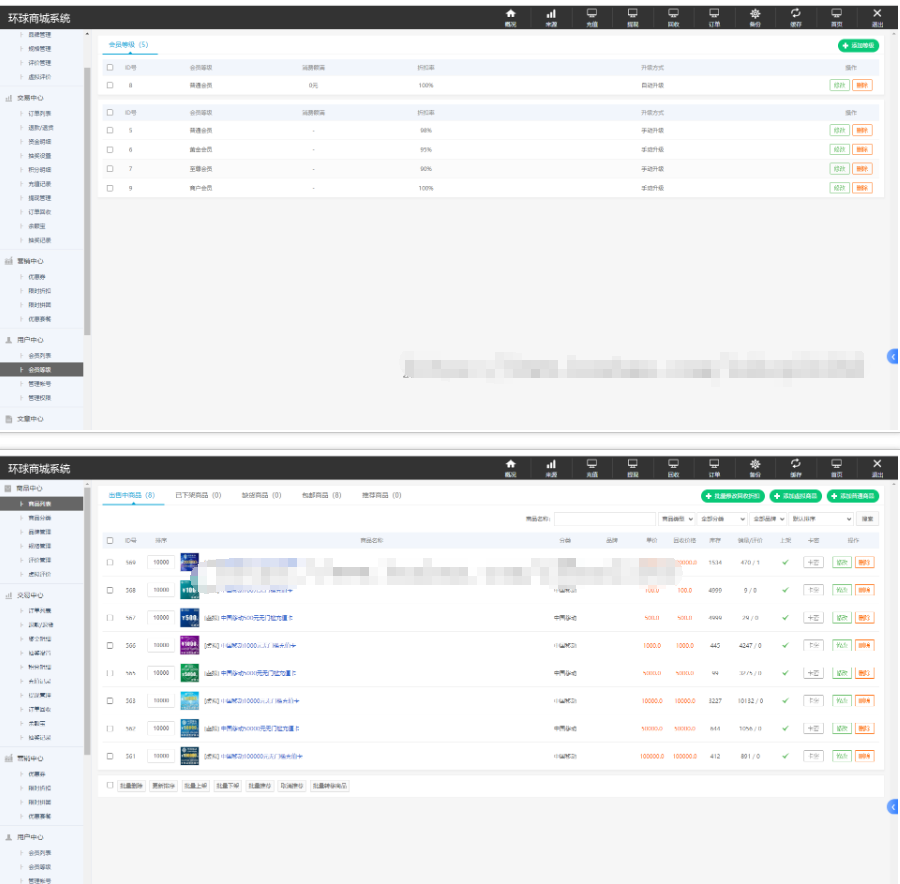Select the checkbox for product ID 563

pyautogui.click(x=110, y=701)
